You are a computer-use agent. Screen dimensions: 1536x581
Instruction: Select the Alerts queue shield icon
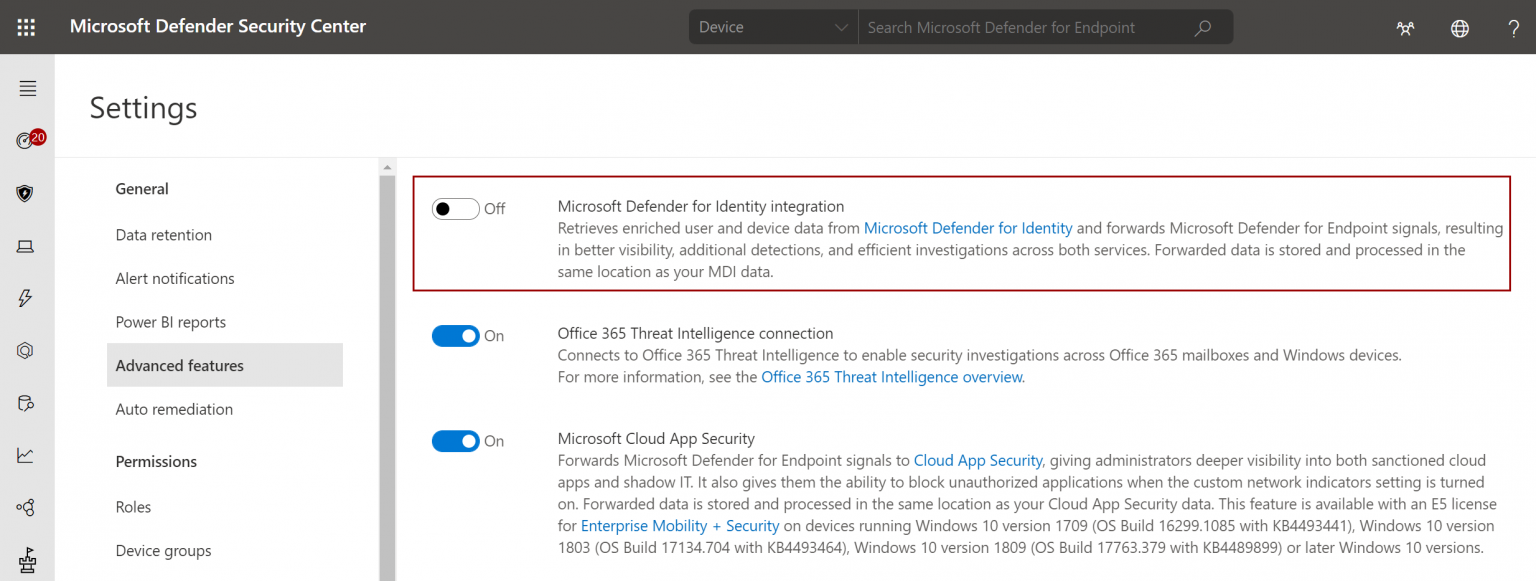pos(26,193)
